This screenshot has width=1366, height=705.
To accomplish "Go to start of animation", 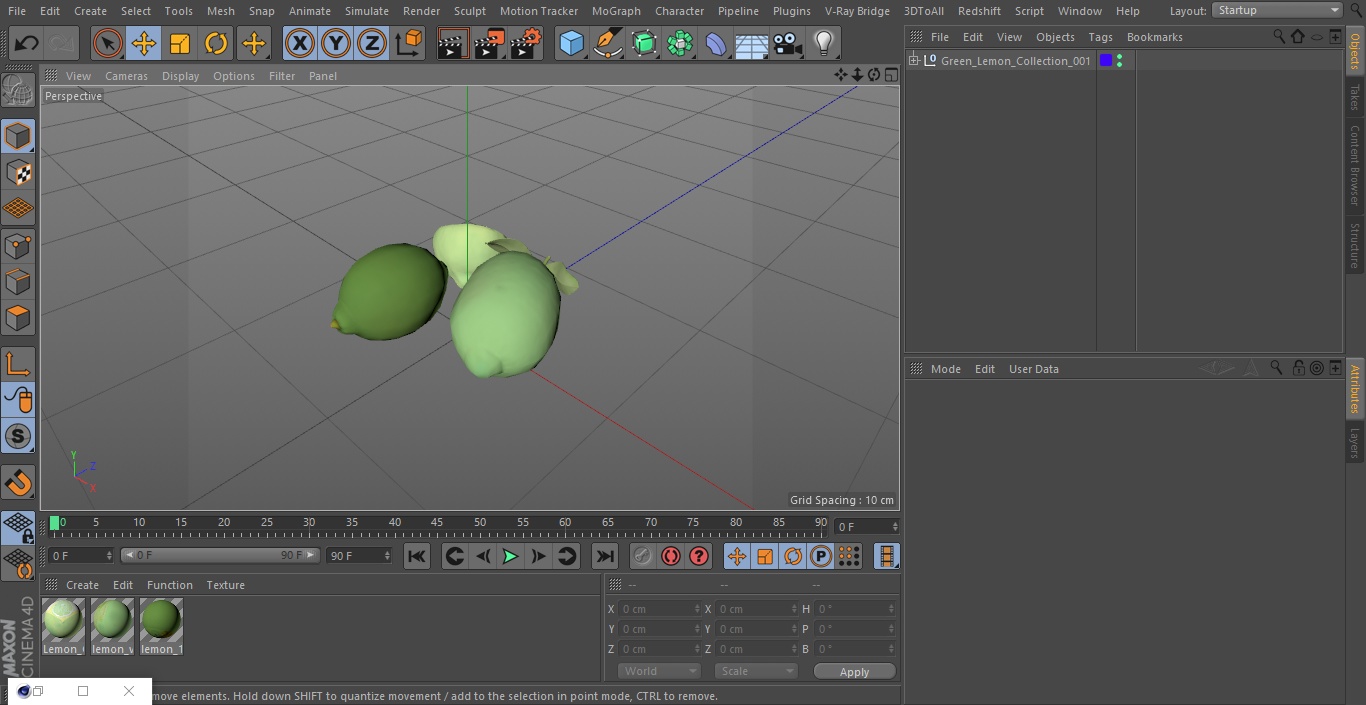I will [417, 556].
